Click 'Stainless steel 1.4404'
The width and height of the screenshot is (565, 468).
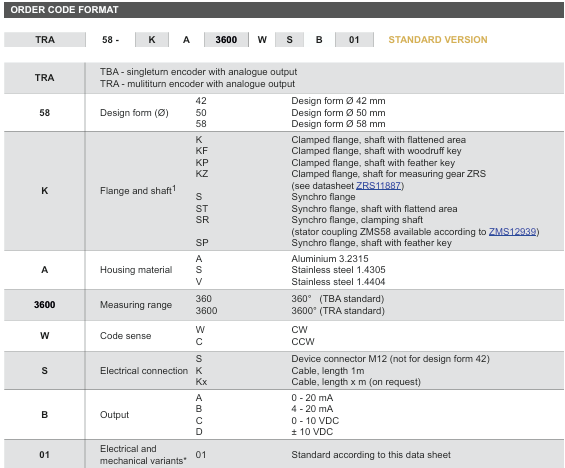tap(338, 282)
